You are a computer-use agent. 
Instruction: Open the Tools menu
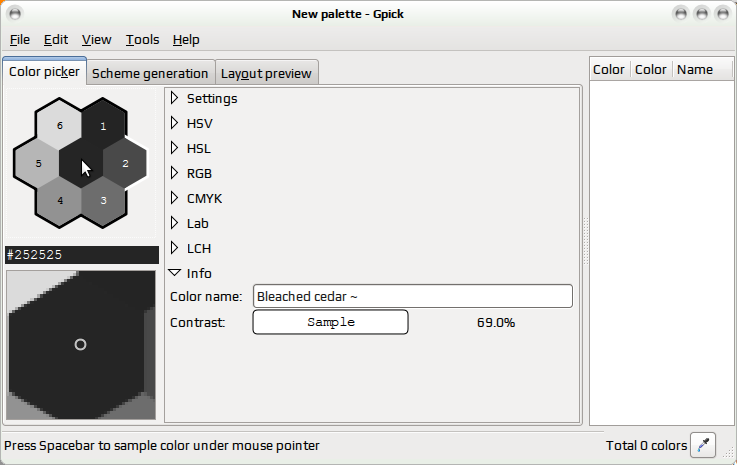[142, 40]
